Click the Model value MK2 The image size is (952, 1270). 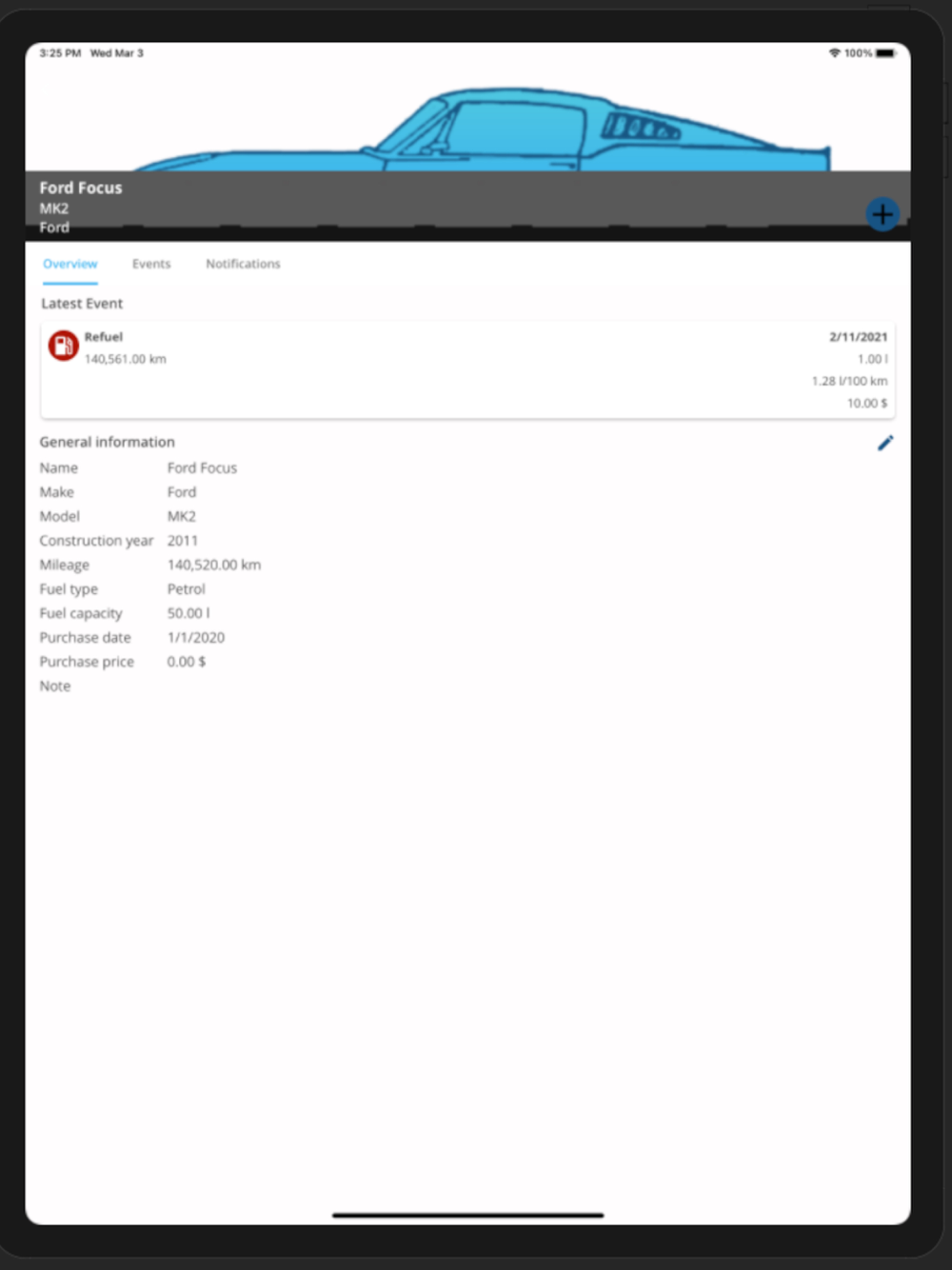tap(181, 516)
